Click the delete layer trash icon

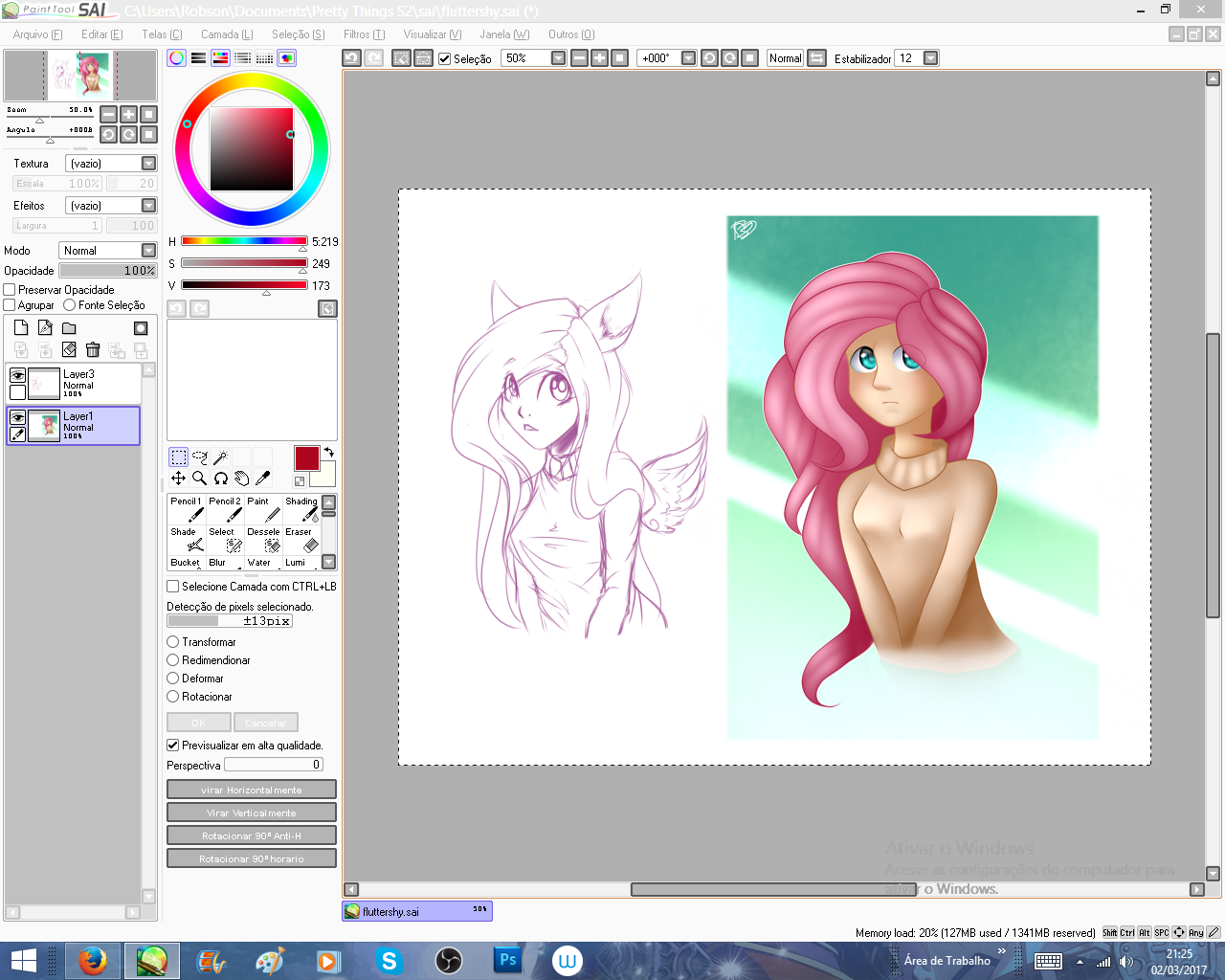coord(93,350)
